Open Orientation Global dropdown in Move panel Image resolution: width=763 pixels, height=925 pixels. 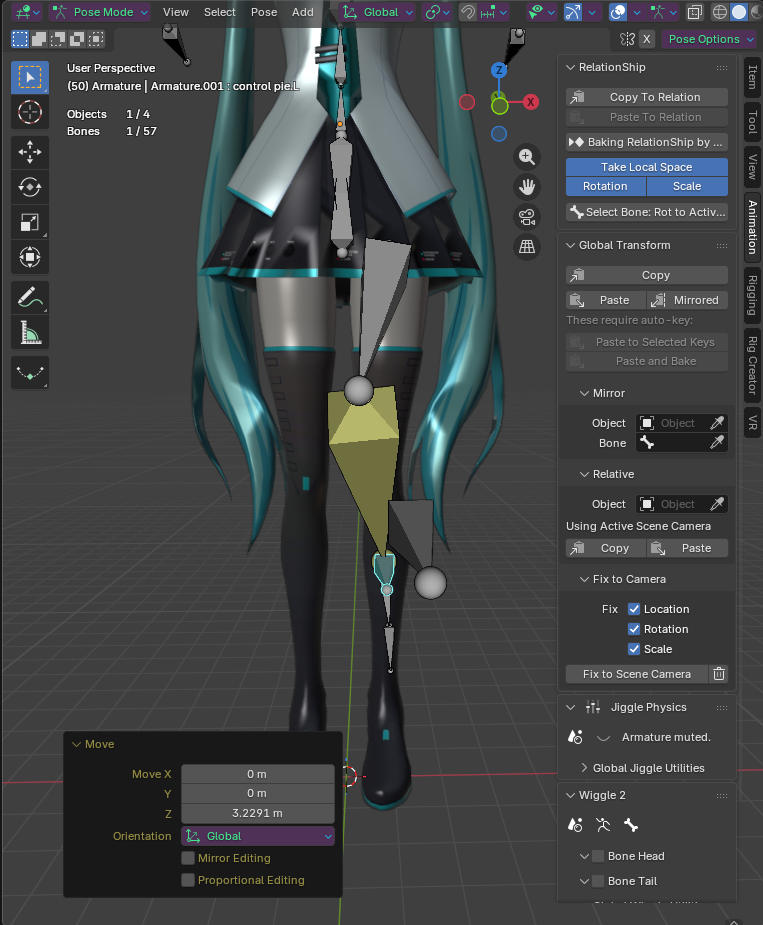[x=258, y=836]
